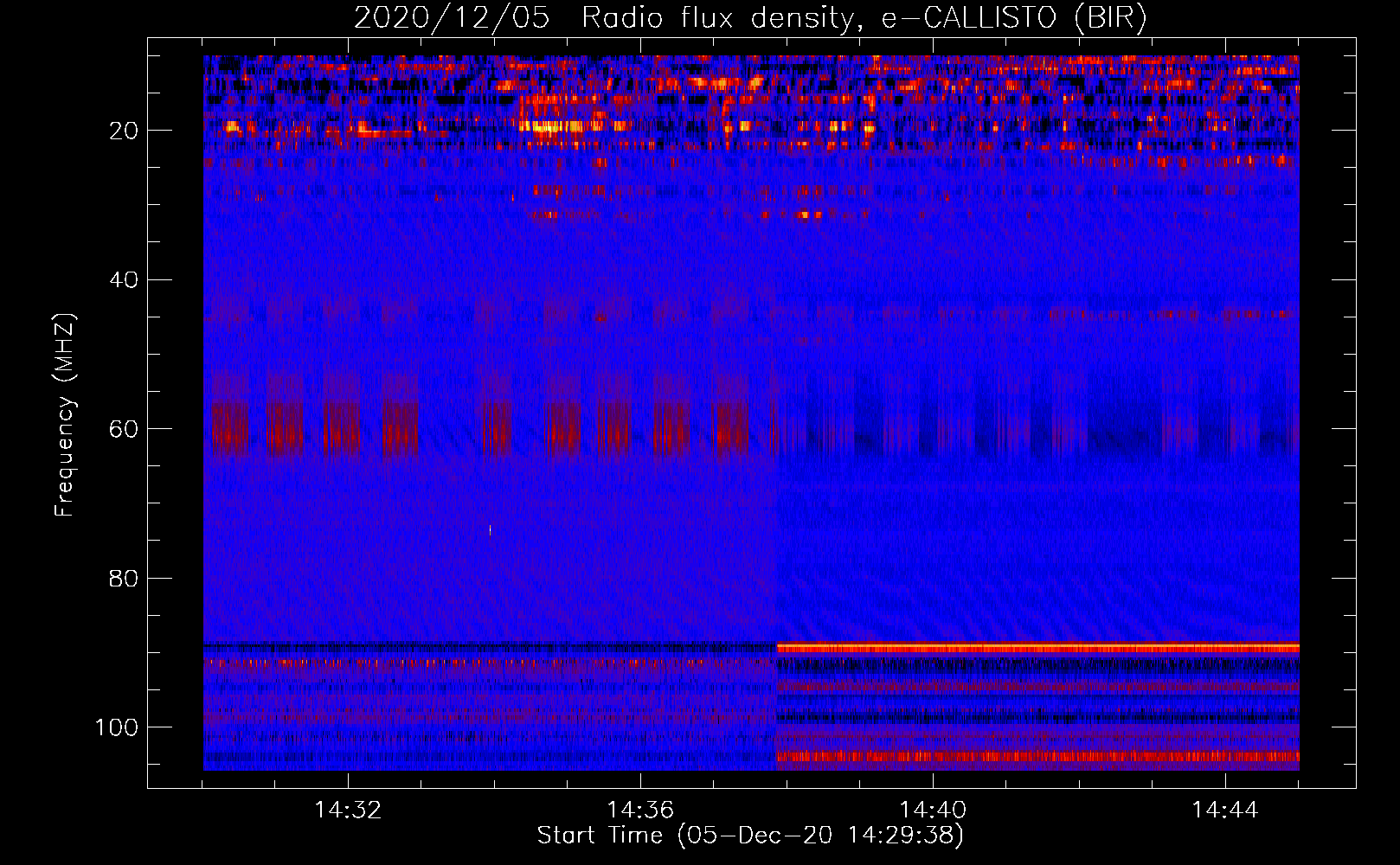
Task: Select the 14:36 time tick label
Action: tap(640, 811)
